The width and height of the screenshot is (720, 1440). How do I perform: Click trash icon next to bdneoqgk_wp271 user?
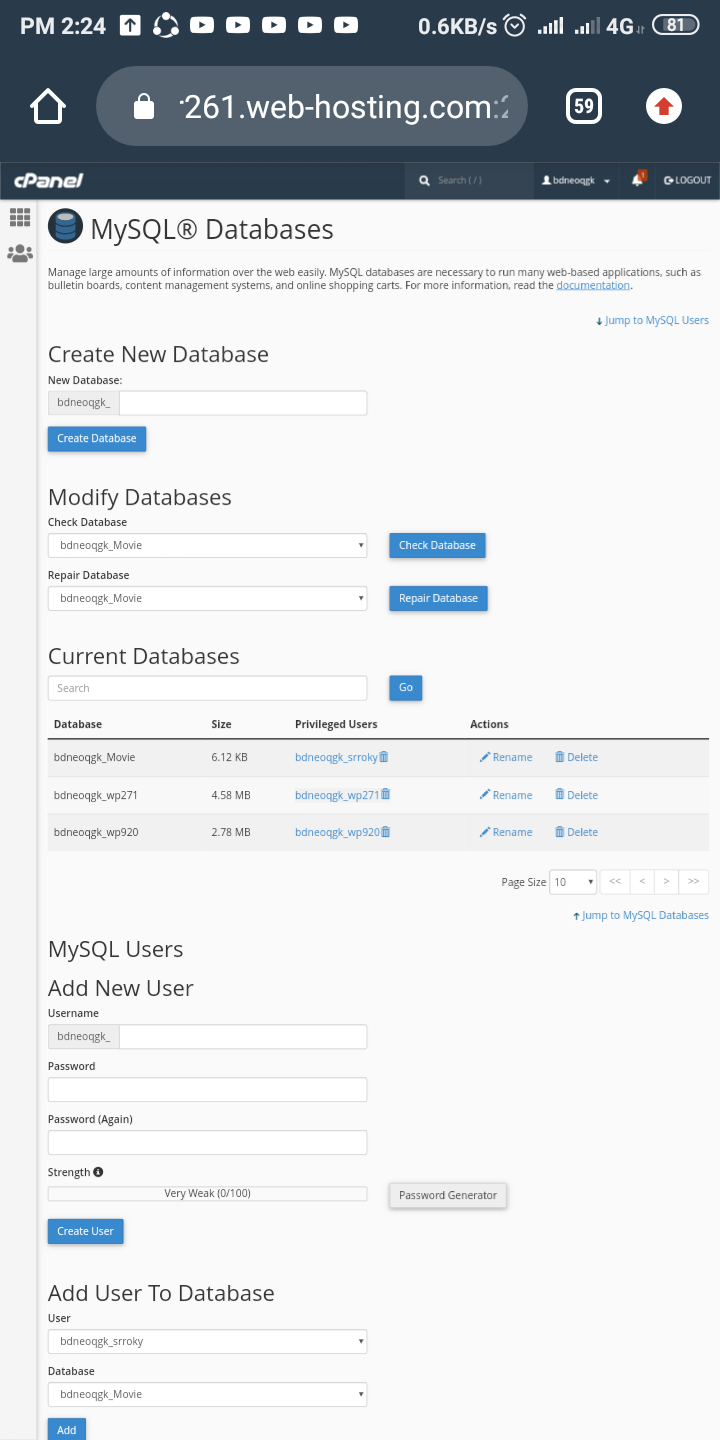(x=386, y=795)
